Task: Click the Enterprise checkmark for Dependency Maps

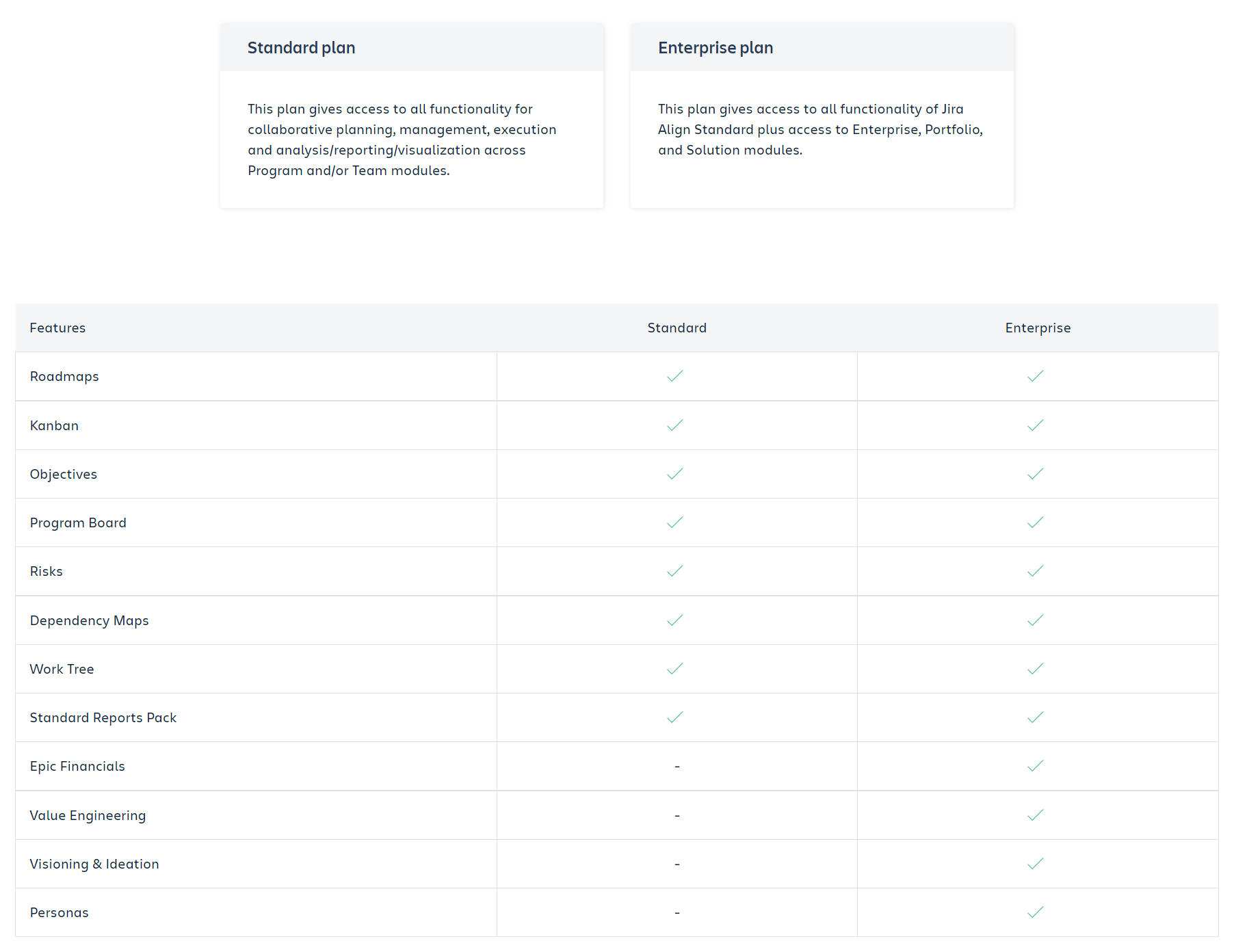Action: (x=1036, y=620)
